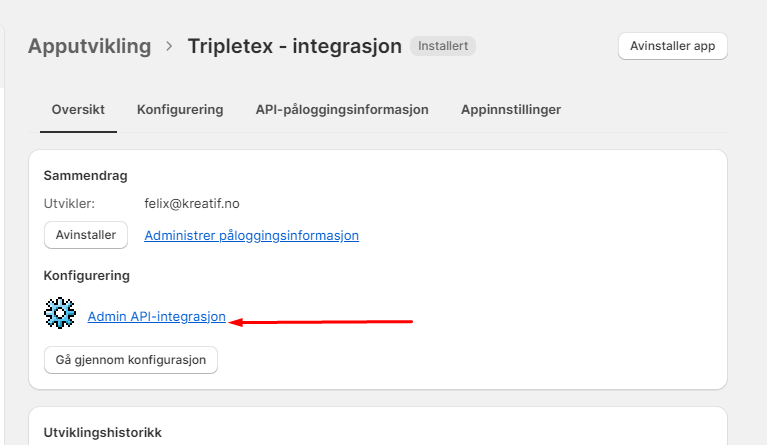The width and height of the screenshot is (767, 445).
Task: Switch to the Oversikt tab
Action: pyautogui.click(x=78, y=110)
